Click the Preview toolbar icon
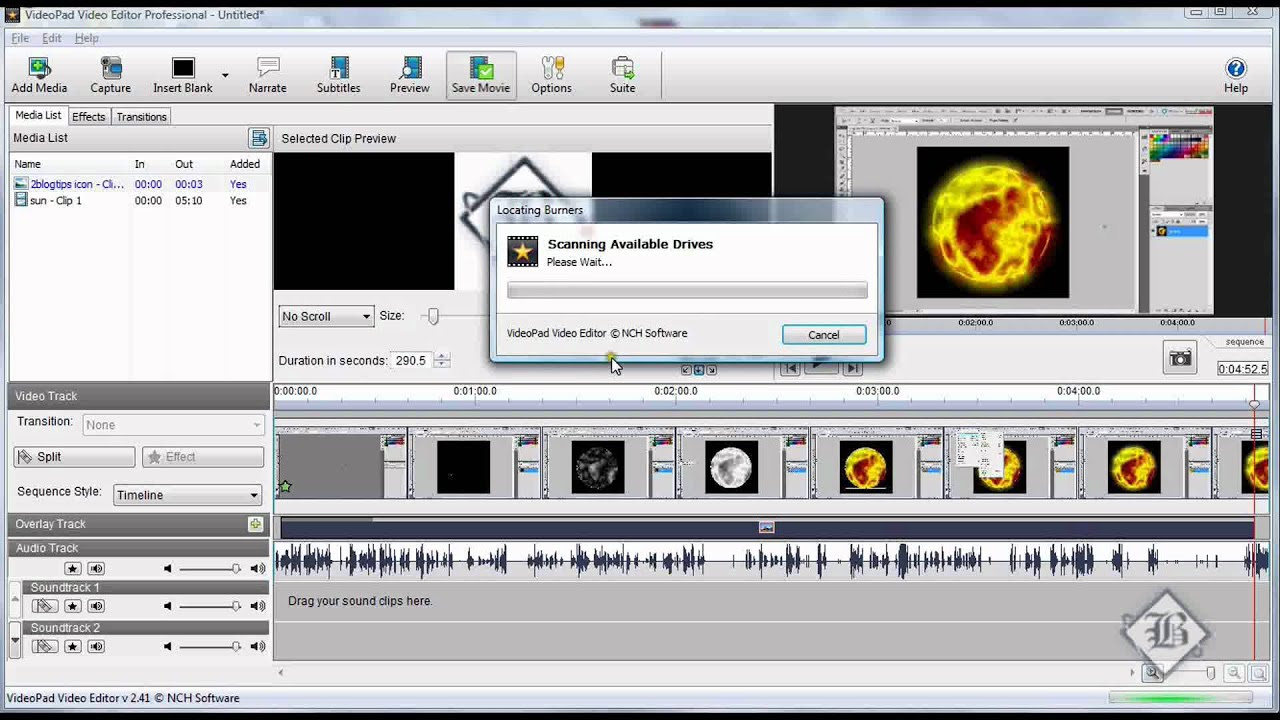 410,75
